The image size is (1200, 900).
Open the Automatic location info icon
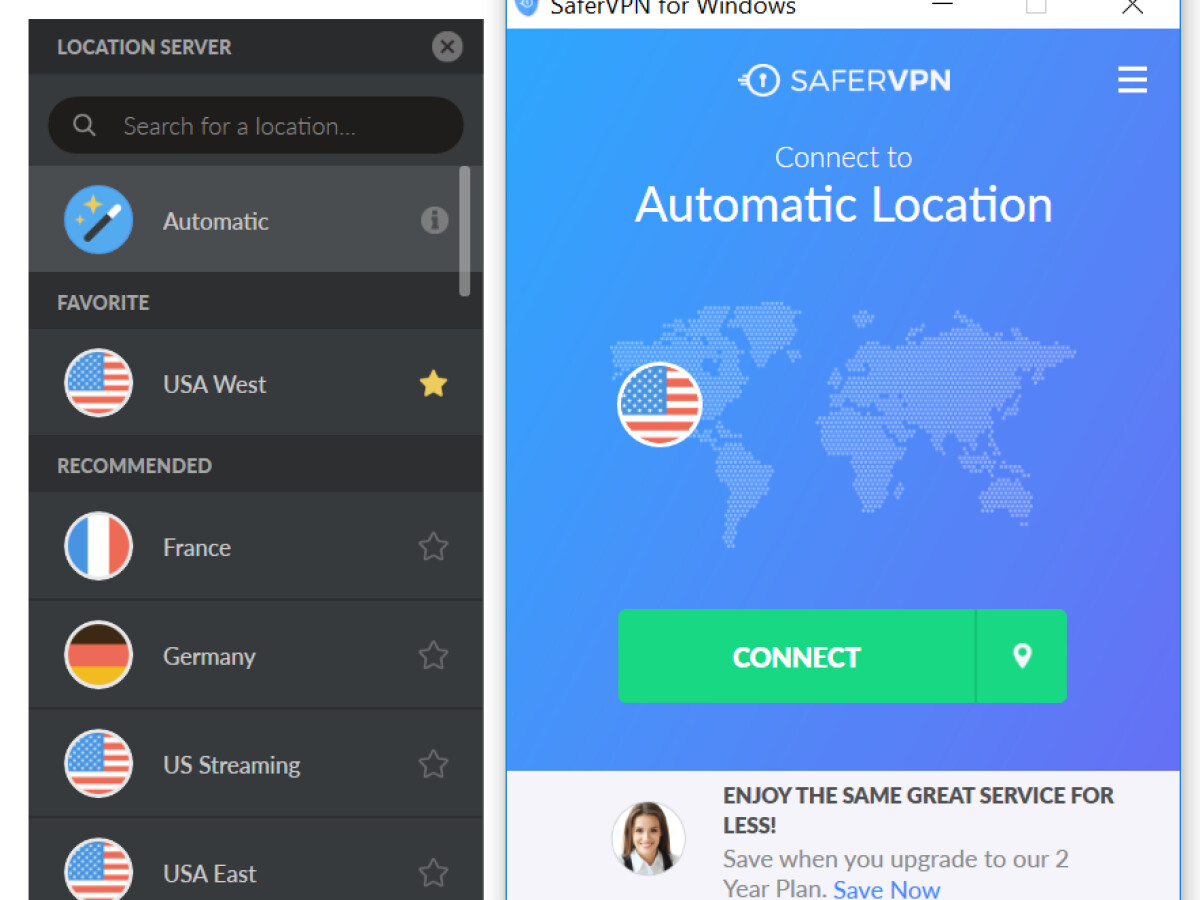[x=434, y=220]
